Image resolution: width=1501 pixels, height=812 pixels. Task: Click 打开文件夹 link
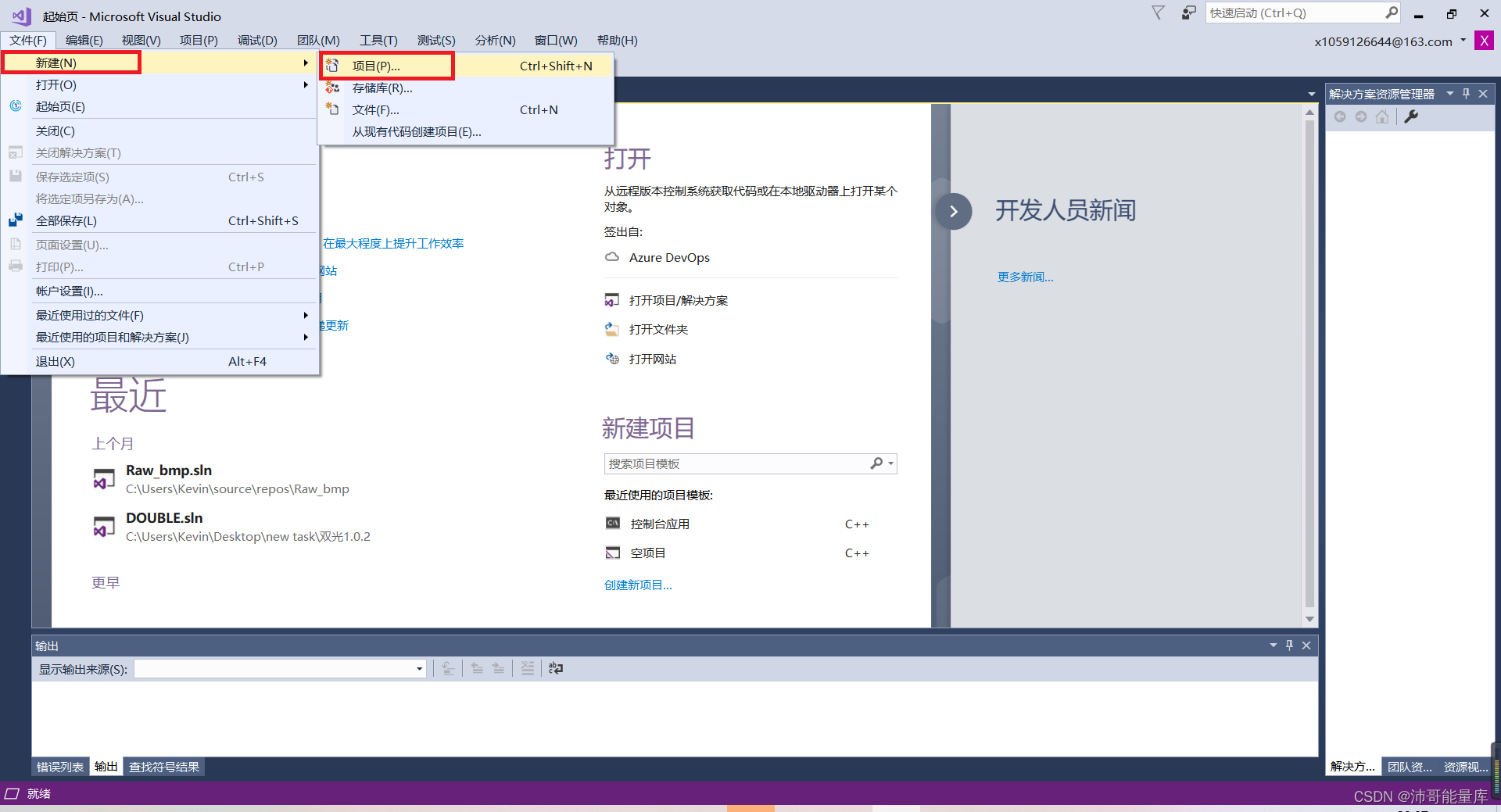coord(658,329)
